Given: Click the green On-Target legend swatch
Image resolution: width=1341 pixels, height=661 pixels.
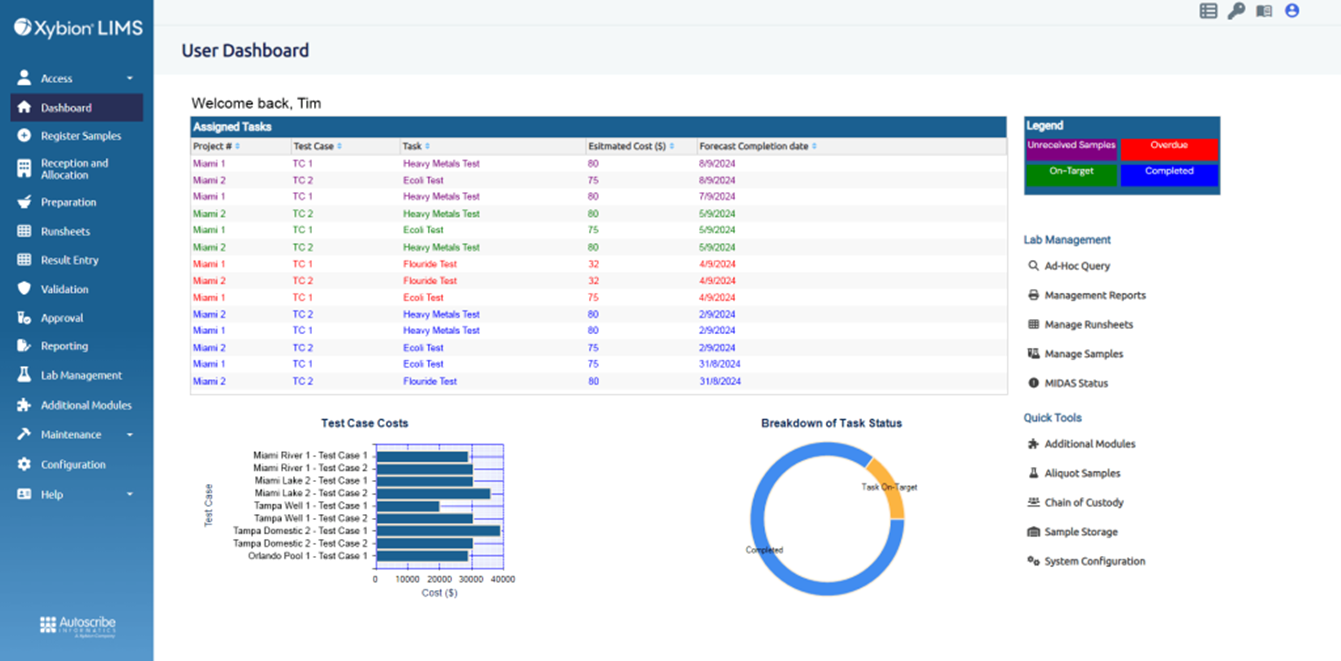Looking at the screenshot, I should [x=1072, y=175].
